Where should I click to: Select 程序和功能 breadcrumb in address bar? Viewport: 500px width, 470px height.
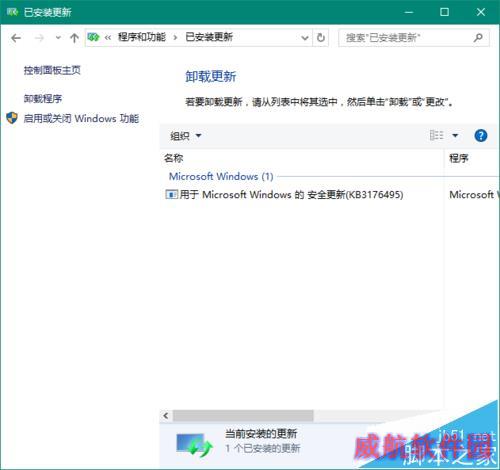coord(142,37)
